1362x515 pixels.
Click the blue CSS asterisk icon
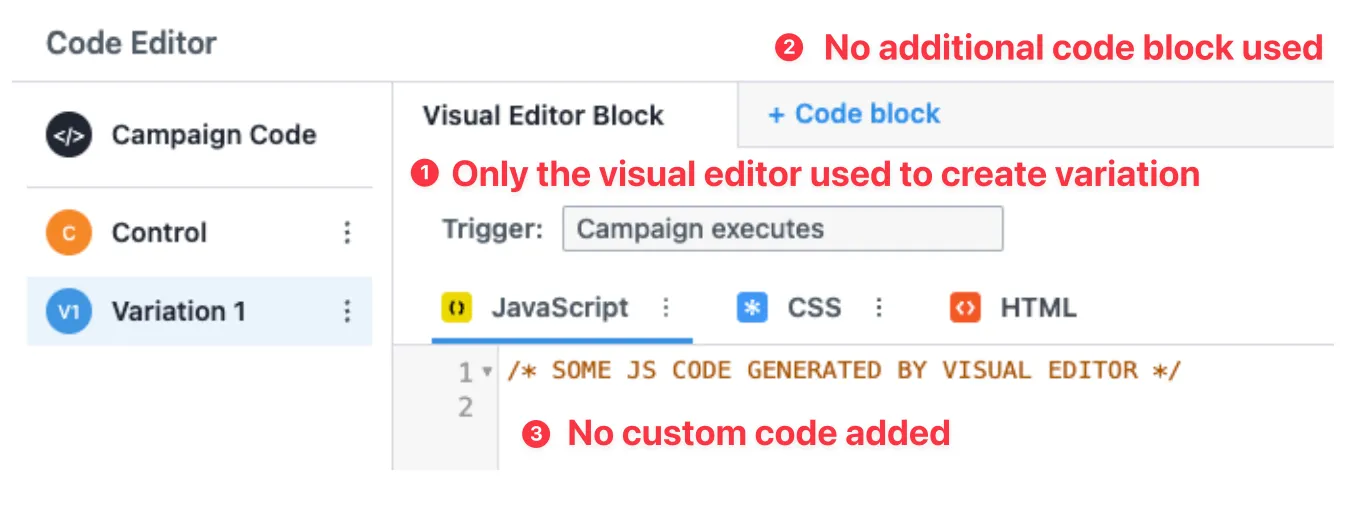click(x=752, y=308)
